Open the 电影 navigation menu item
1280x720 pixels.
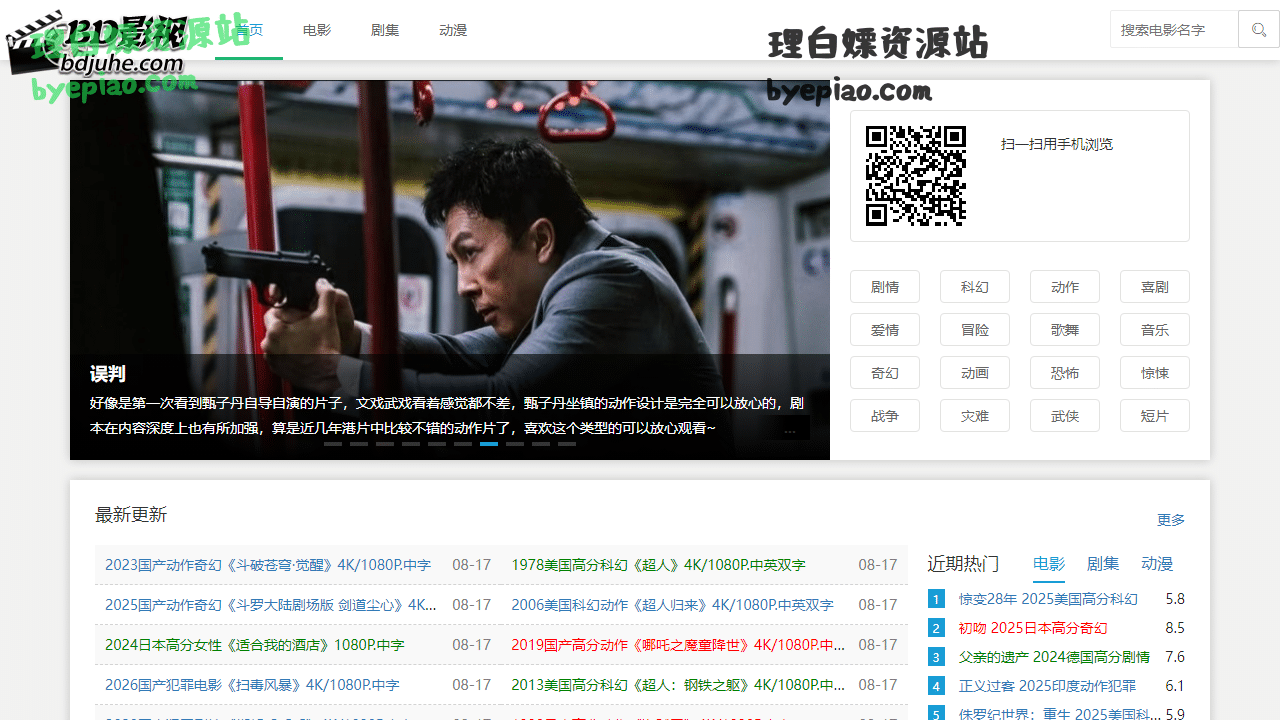tap(317, 30)
